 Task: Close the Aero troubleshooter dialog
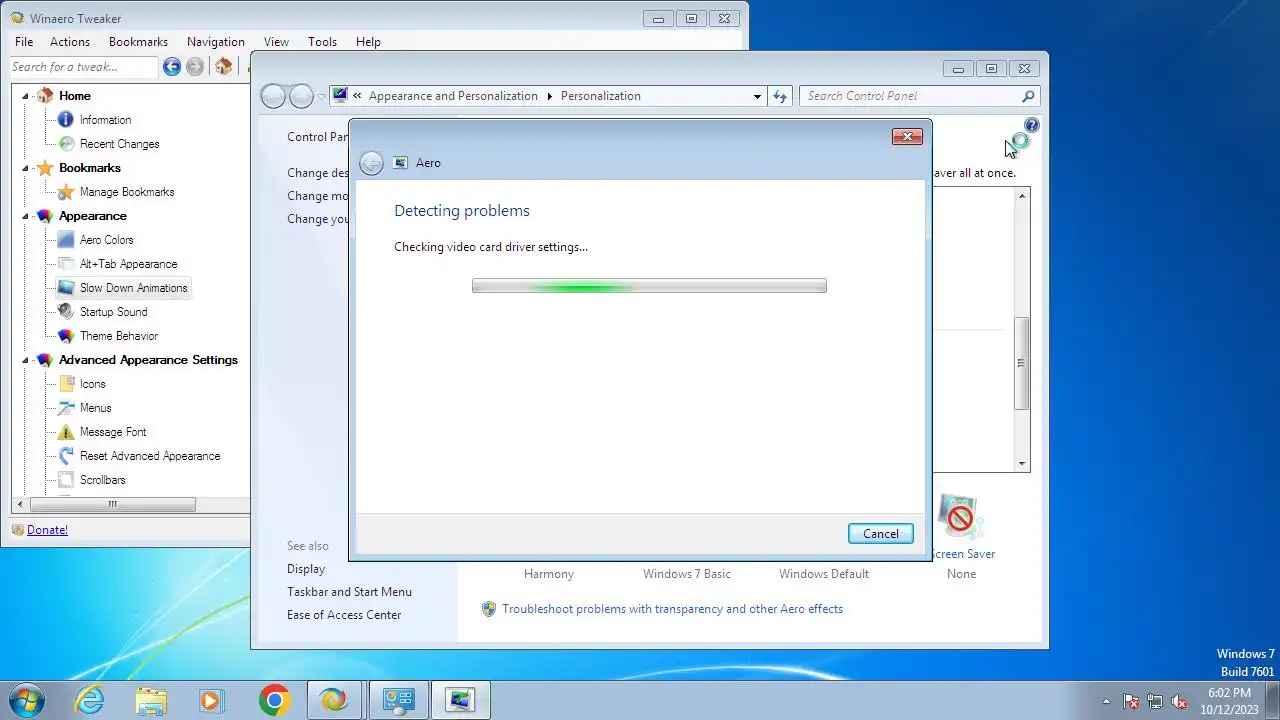click(907, 137)
